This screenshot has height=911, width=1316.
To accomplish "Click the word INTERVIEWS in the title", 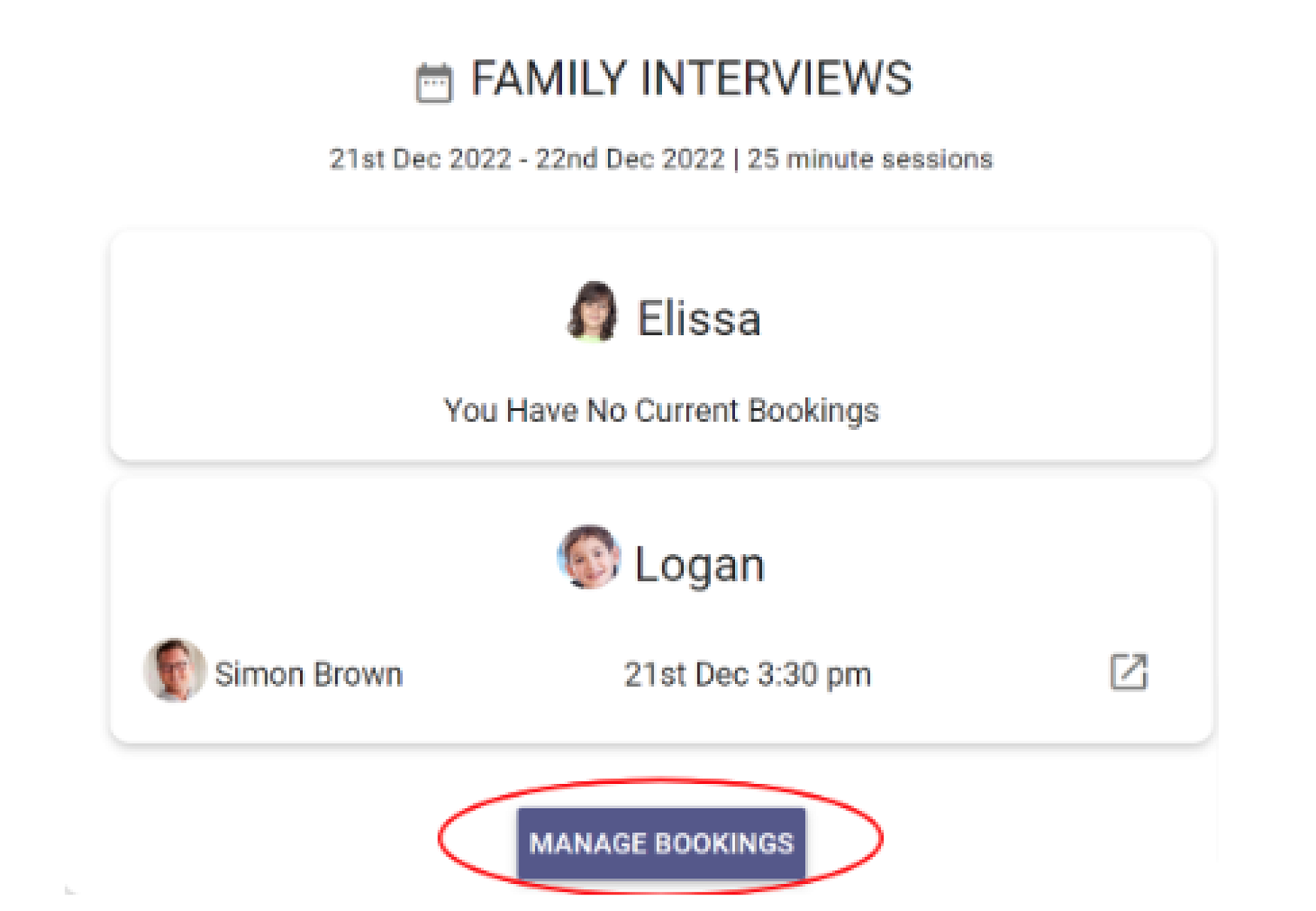I will tap(776, 79).
